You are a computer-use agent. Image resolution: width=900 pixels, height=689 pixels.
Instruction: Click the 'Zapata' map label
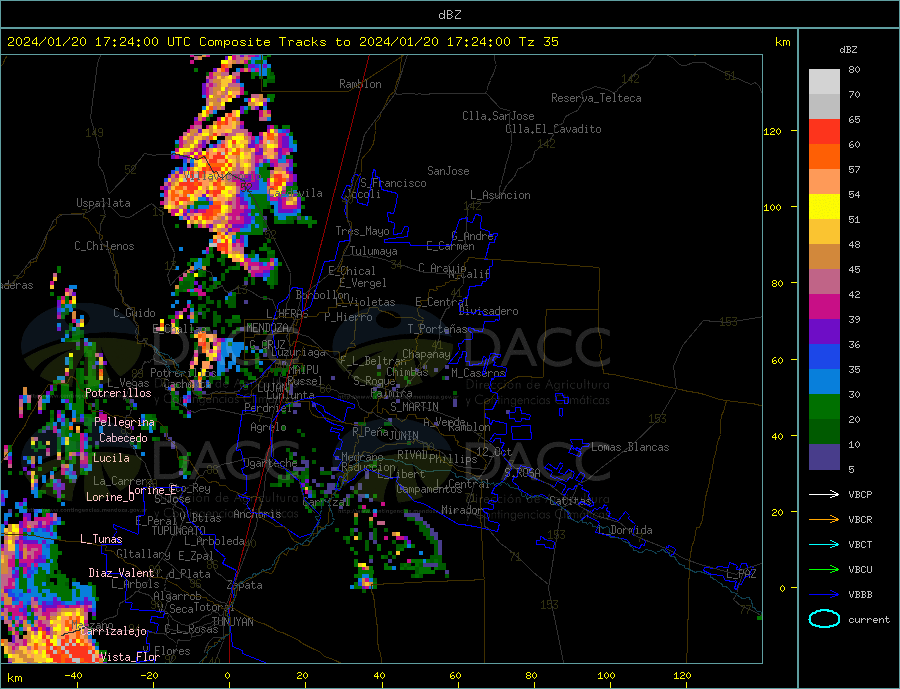coord(244,585)
